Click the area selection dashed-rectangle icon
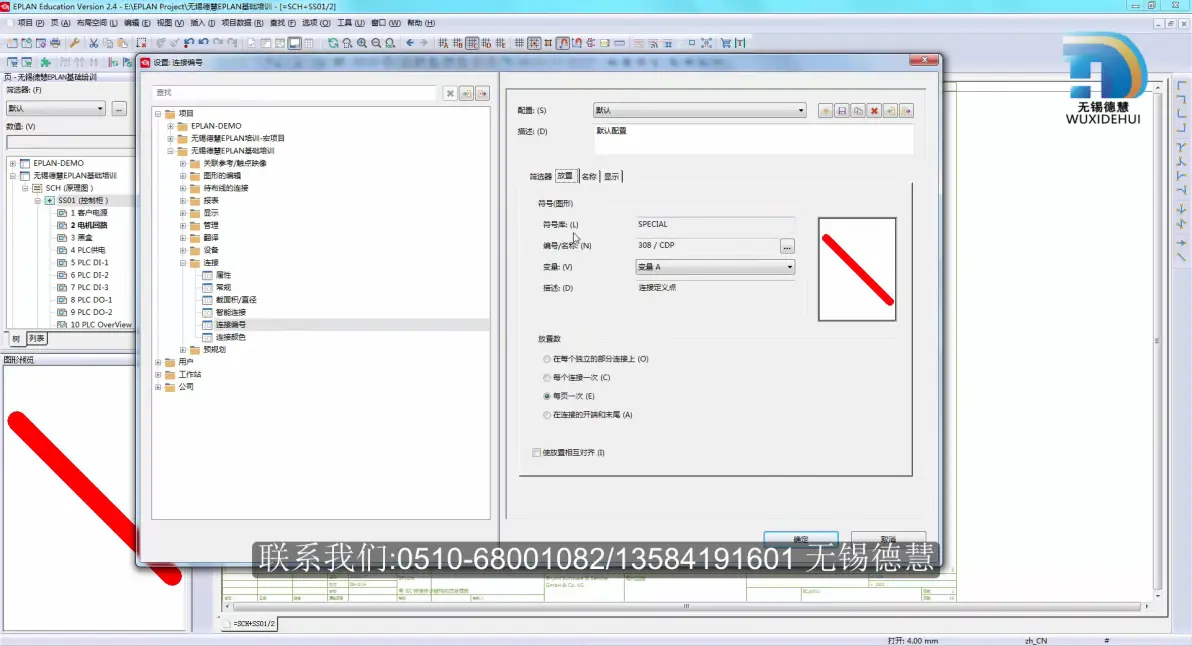 141,43
